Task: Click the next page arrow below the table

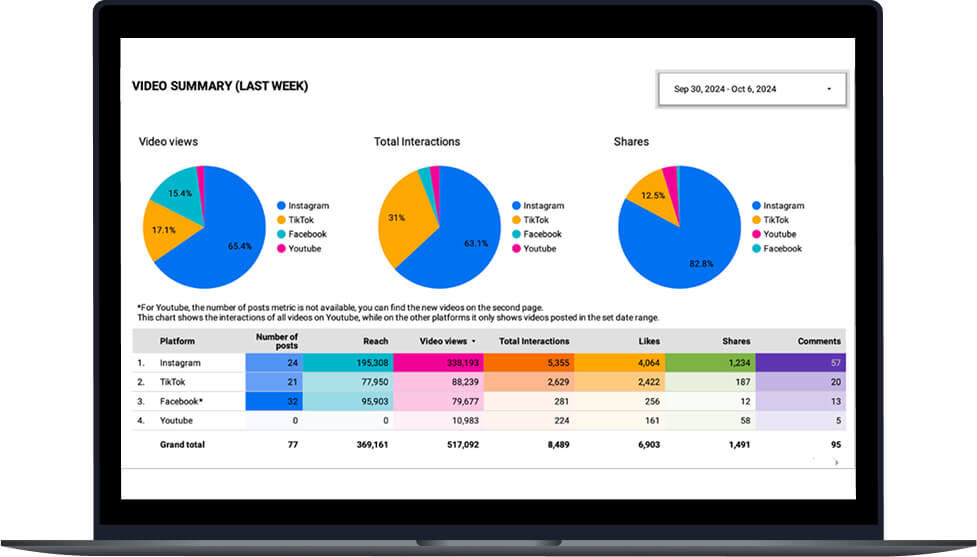Action: click(x=836, y=462)
